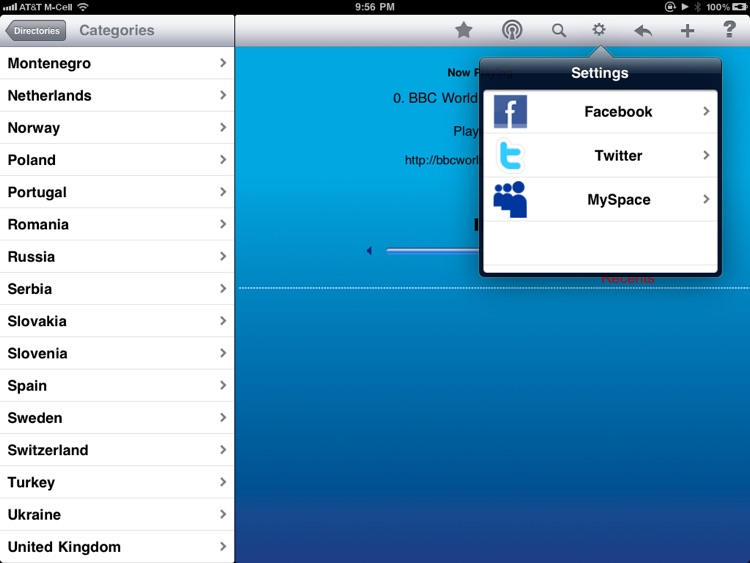Image resolution: width=750 pixels, height=563 pixels.
Task: Select United Kingdom in the list
Action: coord(117,547)
